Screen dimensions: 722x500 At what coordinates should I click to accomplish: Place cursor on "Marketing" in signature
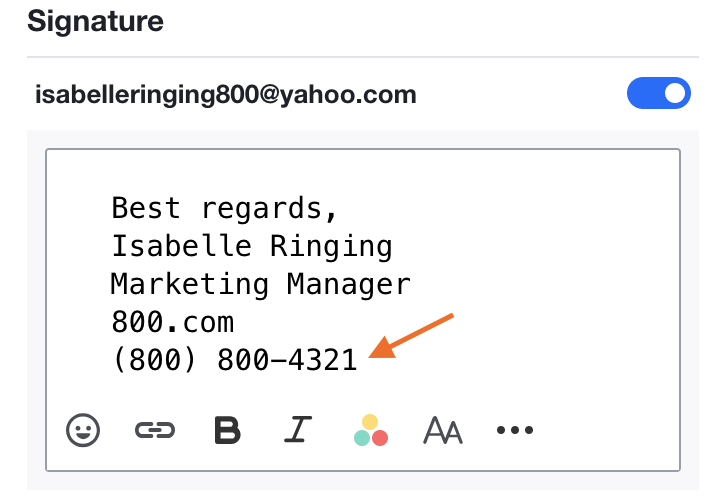click(190, 284)
